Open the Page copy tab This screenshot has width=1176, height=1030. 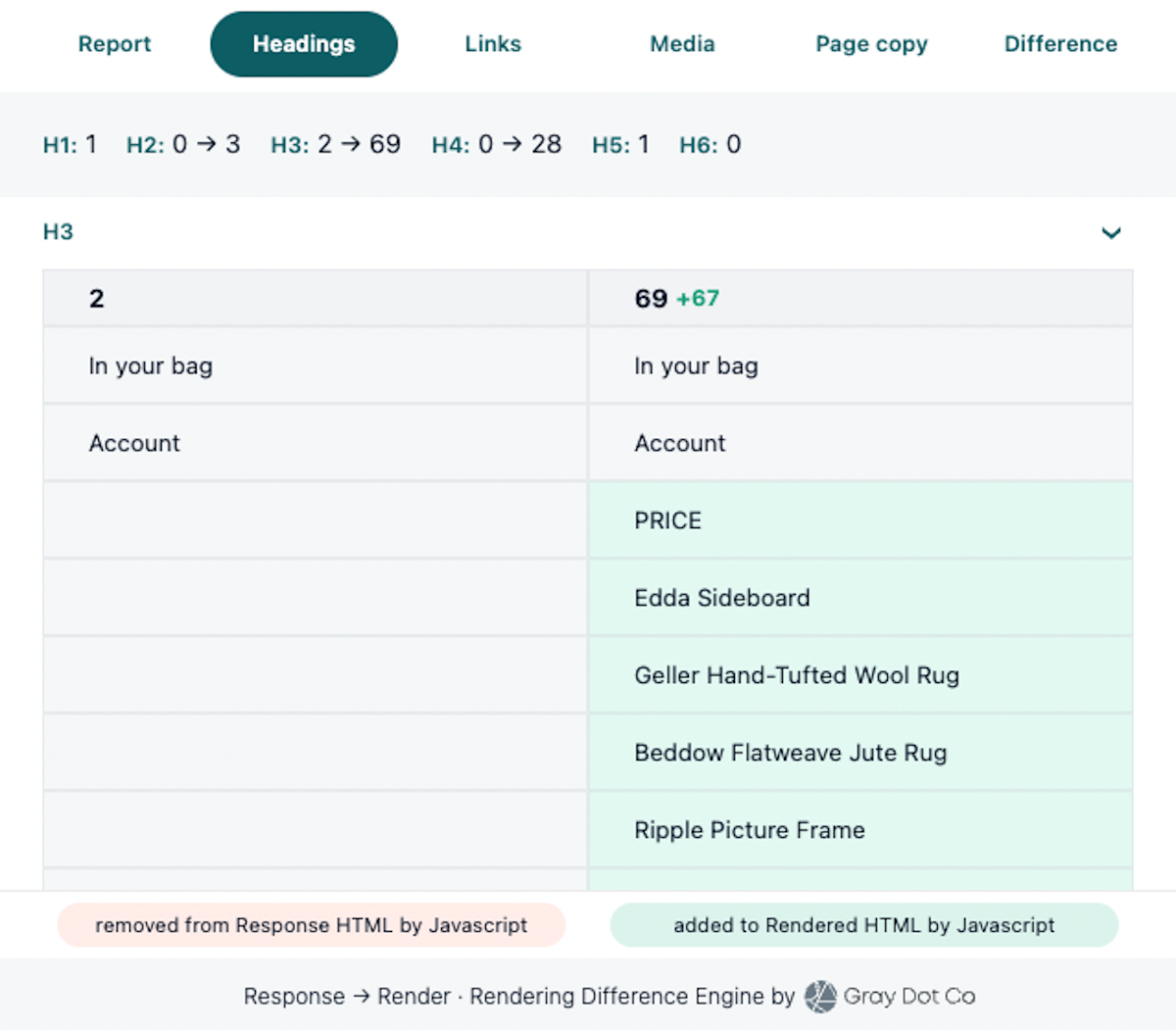pyautogui.click(x=871, y=44)
